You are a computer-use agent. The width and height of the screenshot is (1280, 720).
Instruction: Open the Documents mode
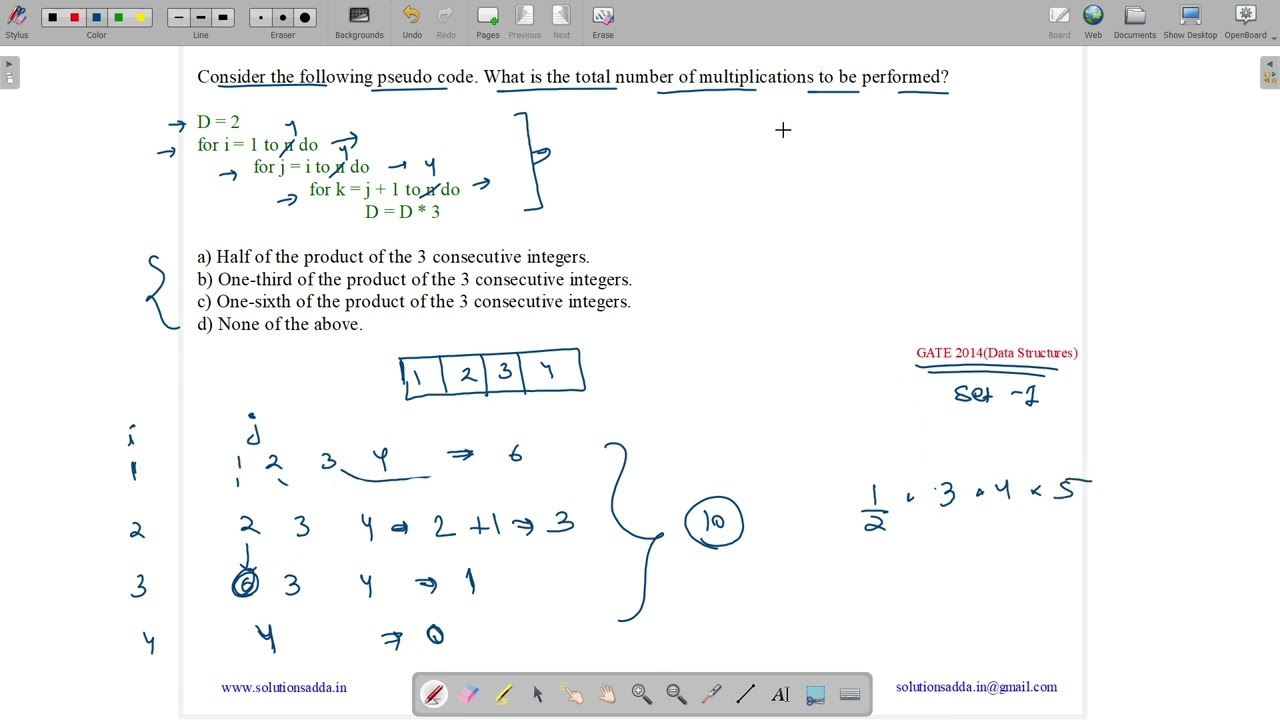1135,21
